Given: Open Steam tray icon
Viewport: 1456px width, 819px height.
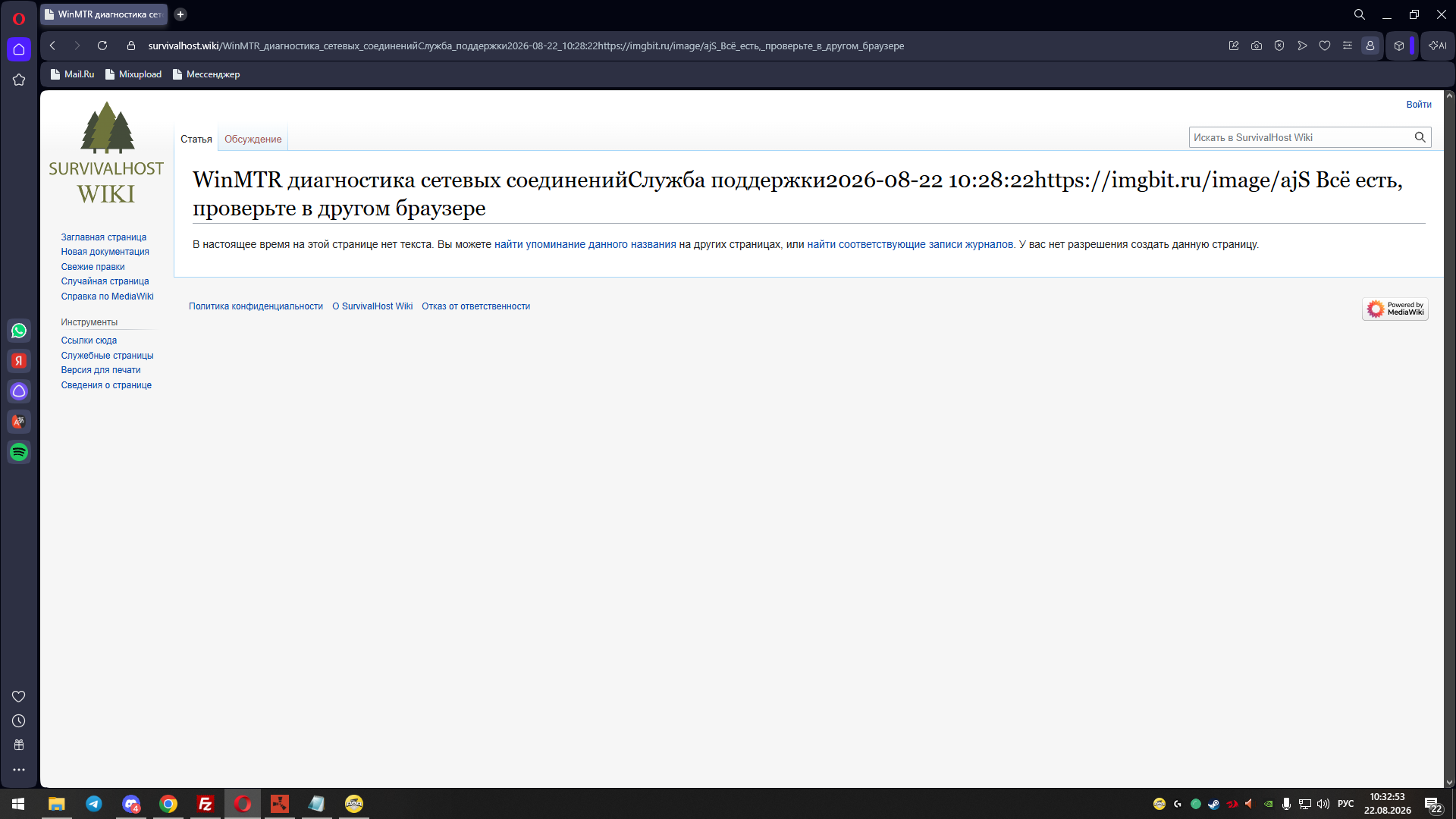Looking at the screenshot, I should coord(1214,804).
